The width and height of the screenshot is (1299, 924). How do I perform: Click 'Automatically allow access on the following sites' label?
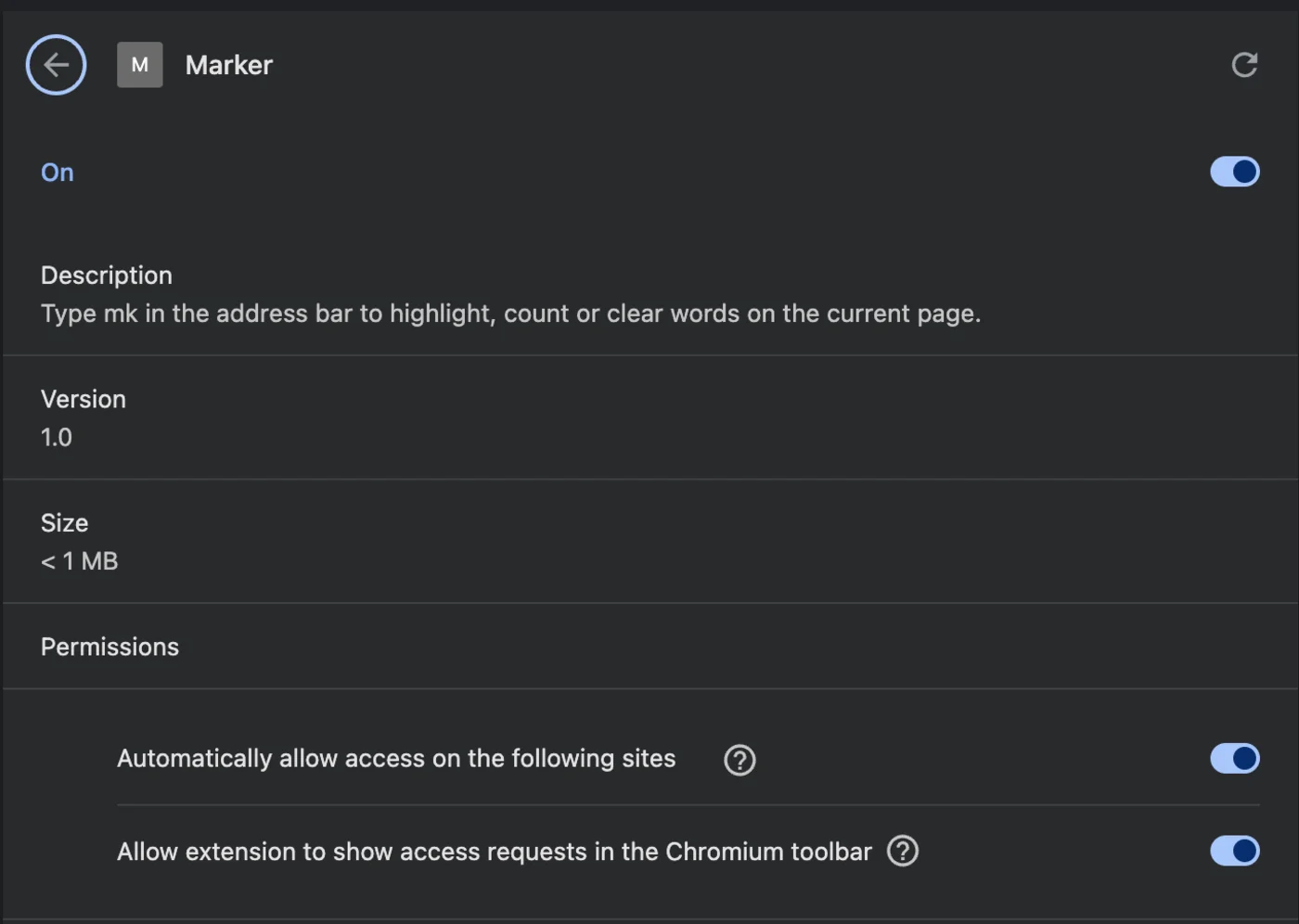396,759
